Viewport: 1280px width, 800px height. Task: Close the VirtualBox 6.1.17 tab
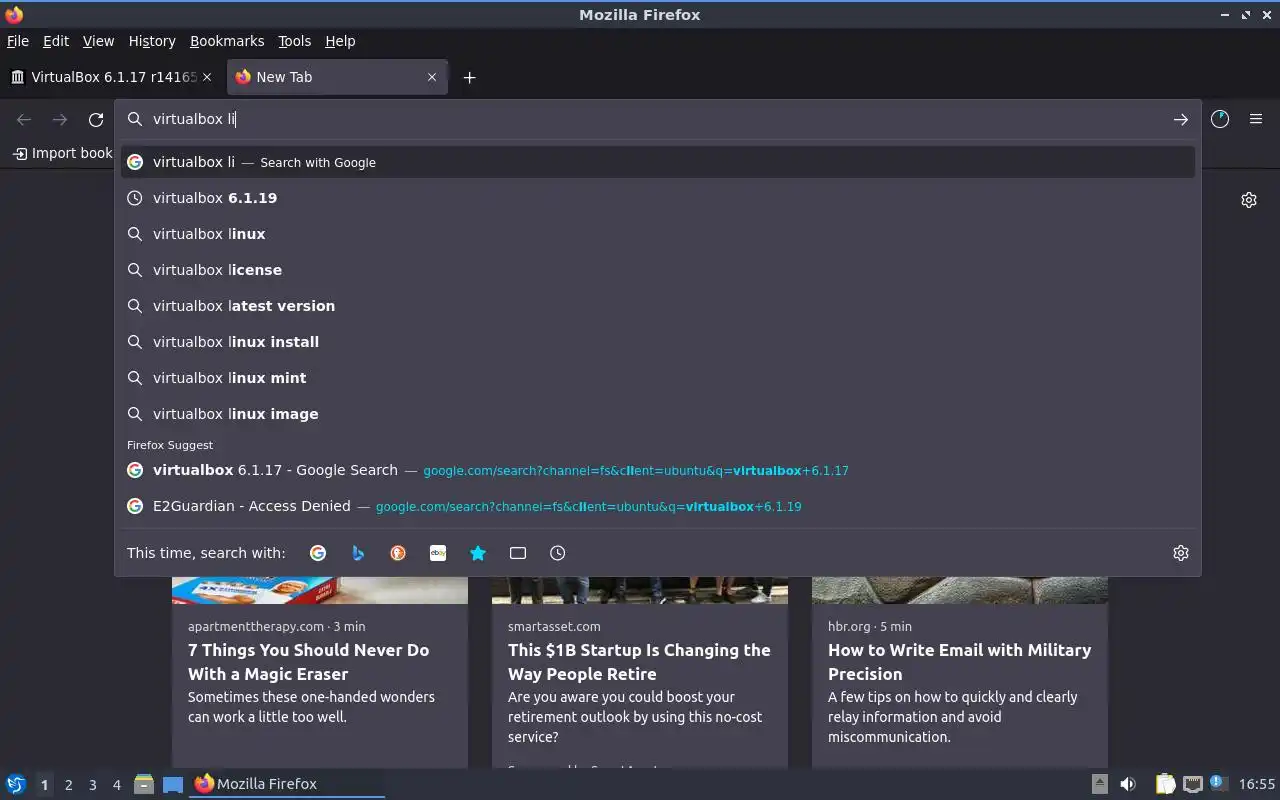(207, 77)
